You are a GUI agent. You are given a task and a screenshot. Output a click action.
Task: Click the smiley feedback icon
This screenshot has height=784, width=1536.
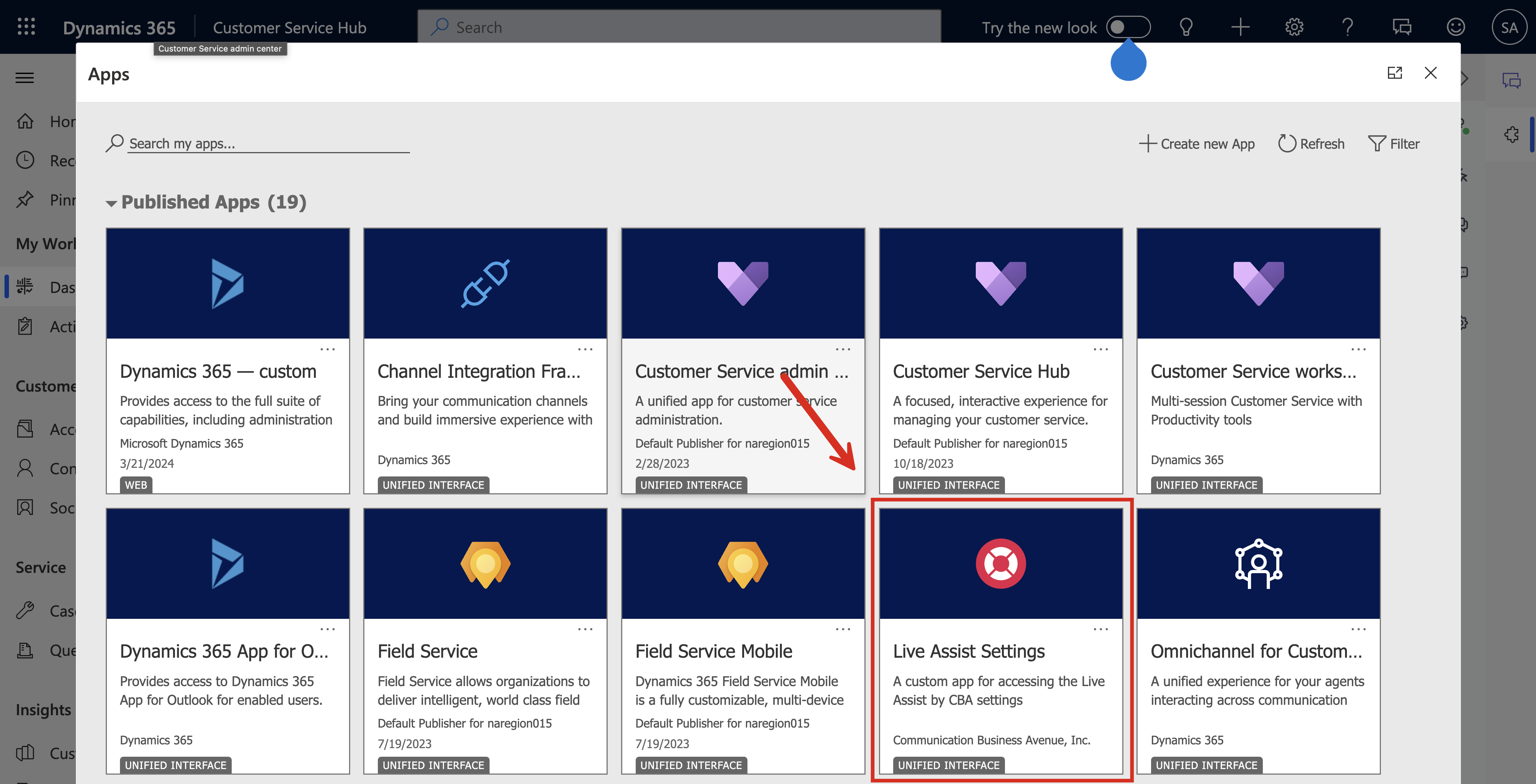[x=1456, y=27]
